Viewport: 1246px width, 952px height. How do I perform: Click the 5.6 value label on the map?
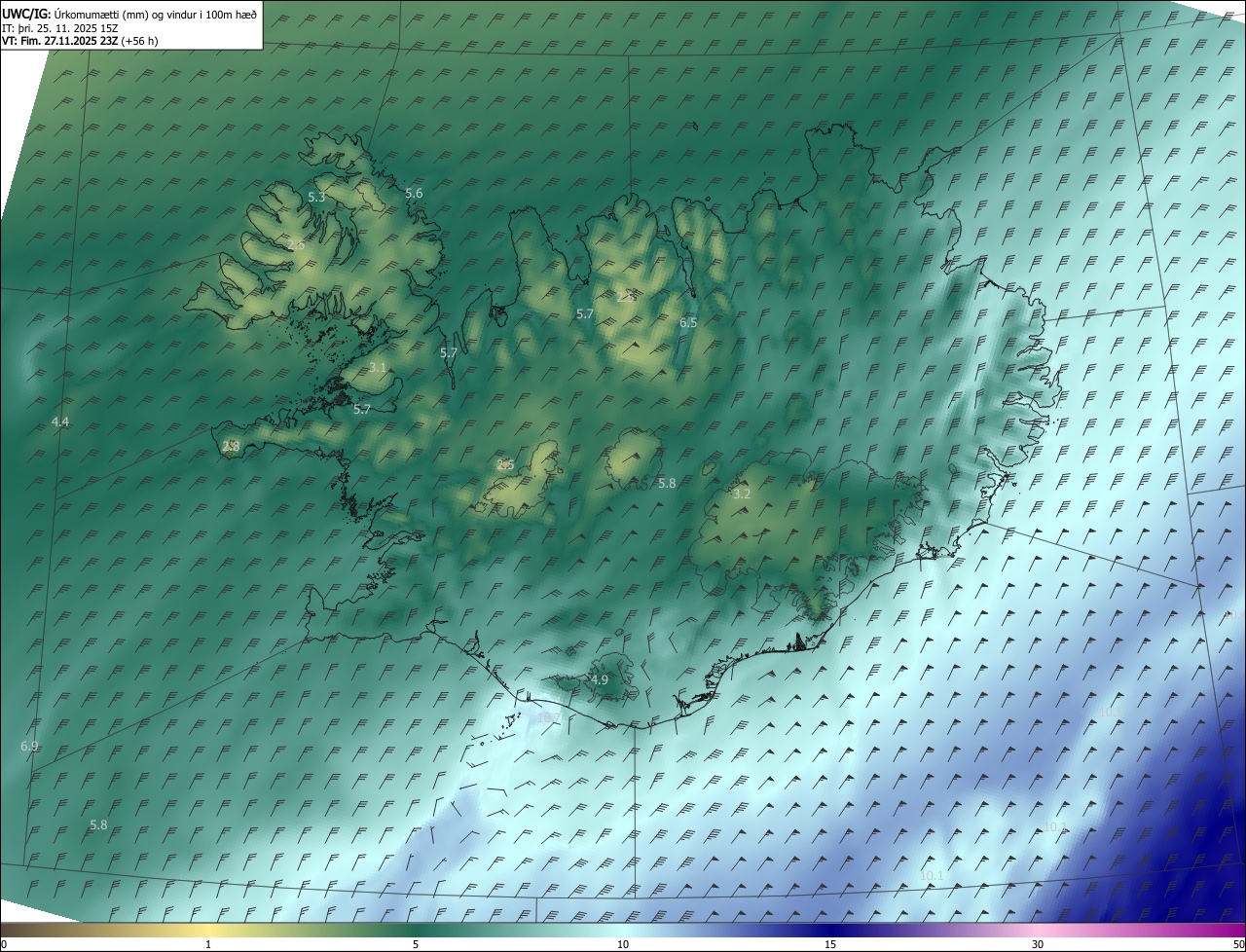(x=414, y=193)
